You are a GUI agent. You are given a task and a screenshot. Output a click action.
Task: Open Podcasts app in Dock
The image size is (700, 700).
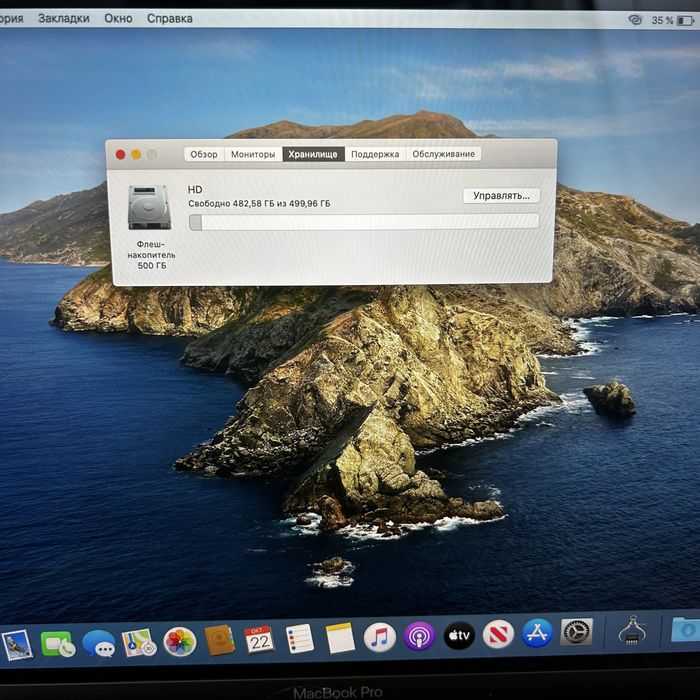tap(419, 636)
